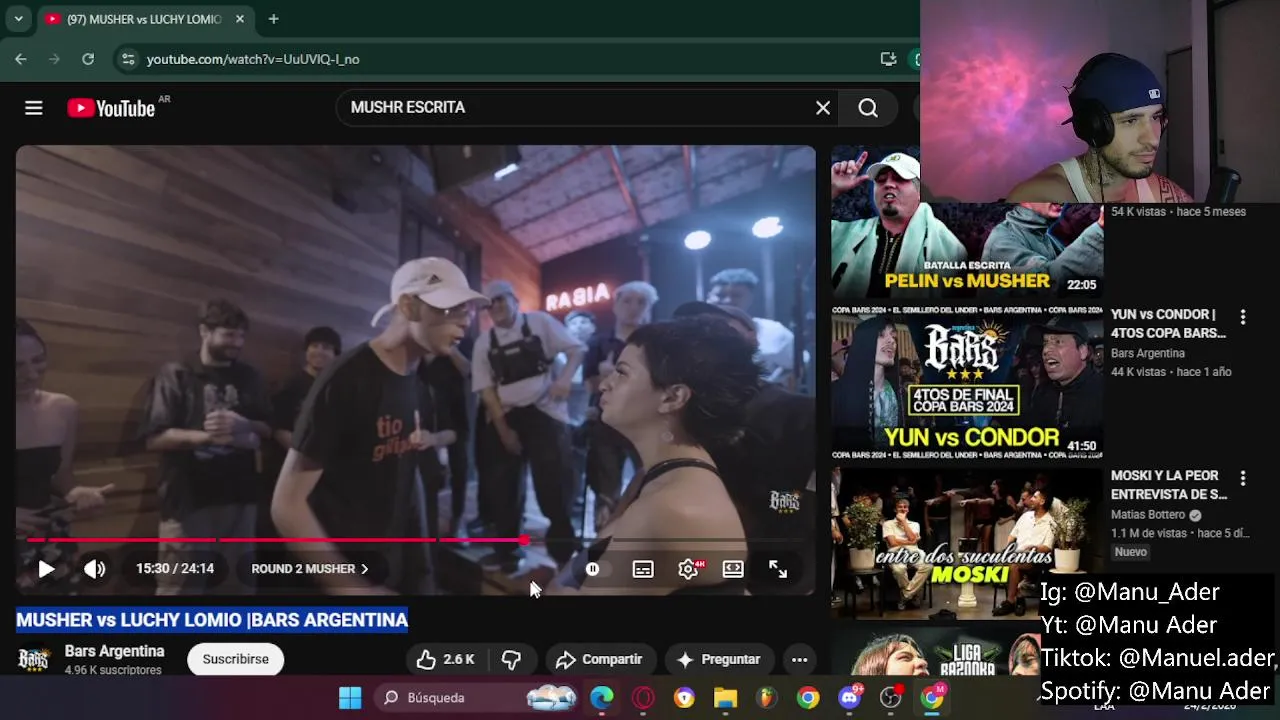
Task: Open Google Chrome from the taskbar
Action: [x=808, y=698]
